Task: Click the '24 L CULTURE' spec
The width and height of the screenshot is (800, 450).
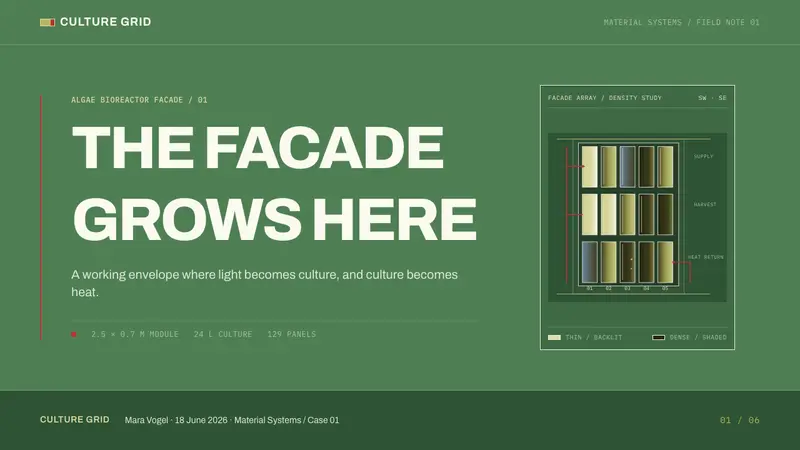Action: coord(223,334)
